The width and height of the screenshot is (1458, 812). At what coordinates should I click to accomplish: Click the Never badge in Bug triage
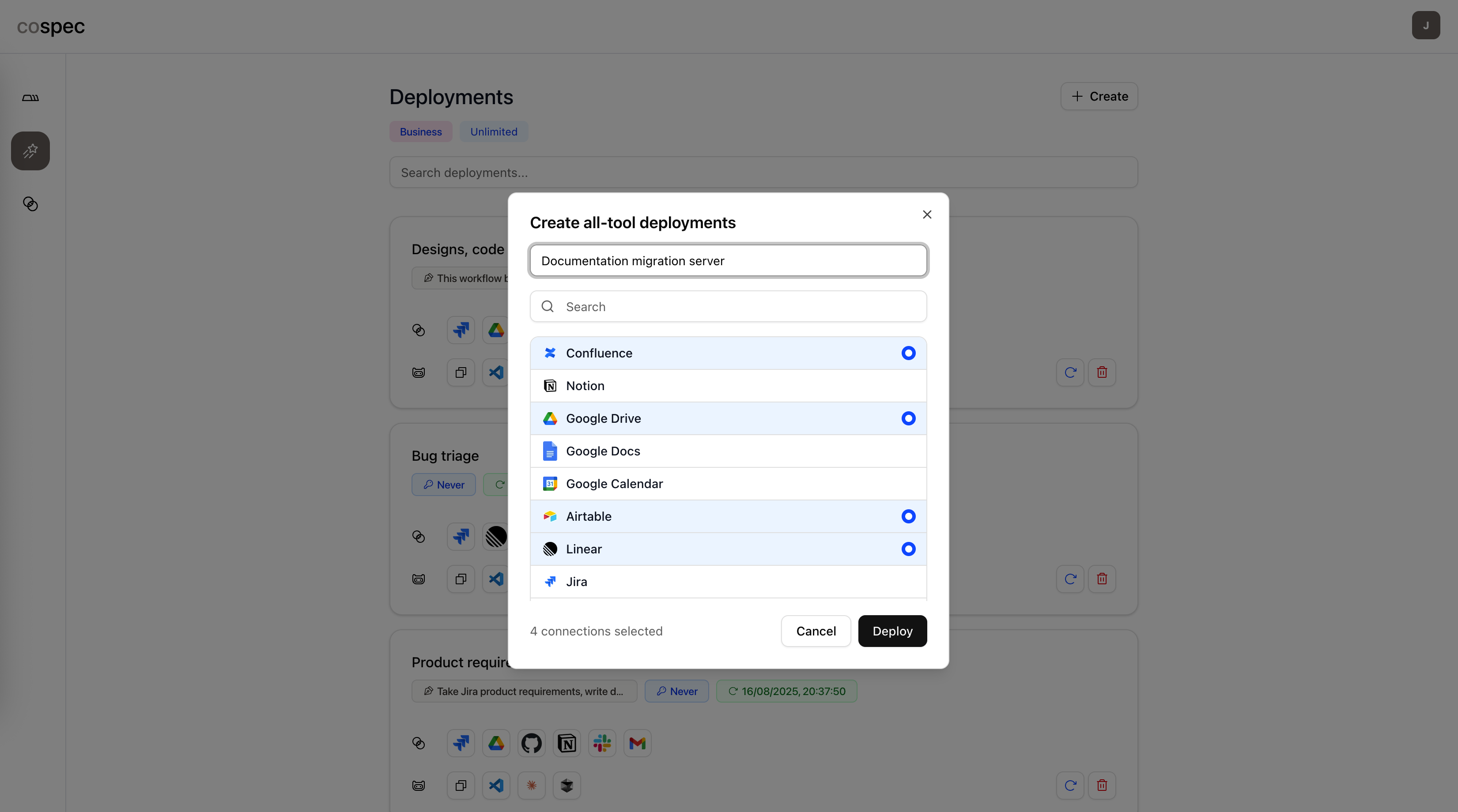click(444, 485)
